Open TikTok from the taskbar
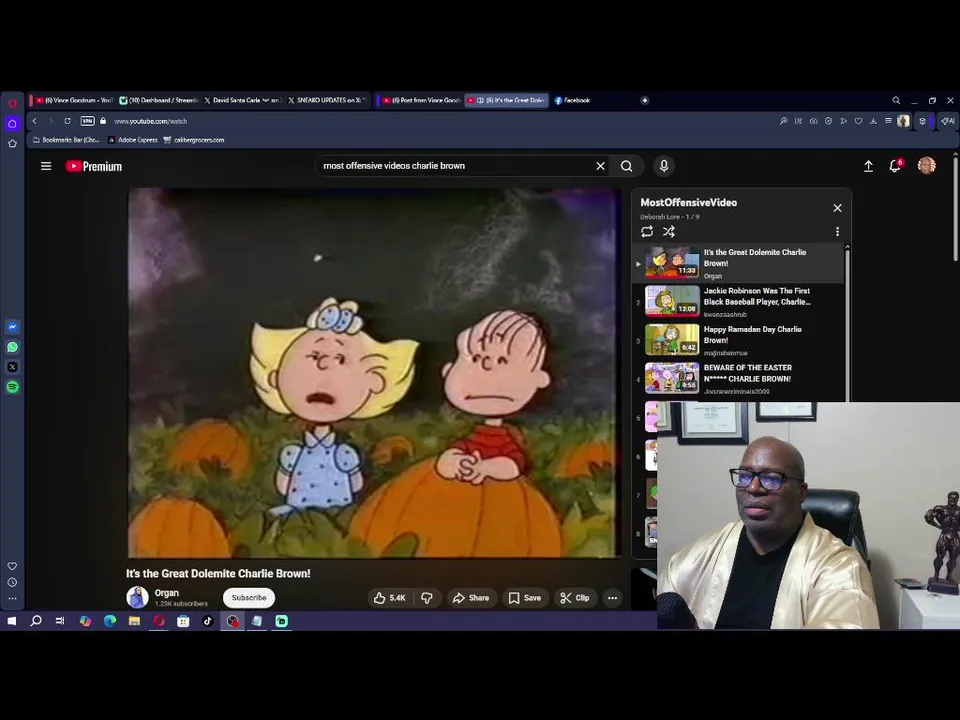960x720 pixels. [x=208, y=621]
